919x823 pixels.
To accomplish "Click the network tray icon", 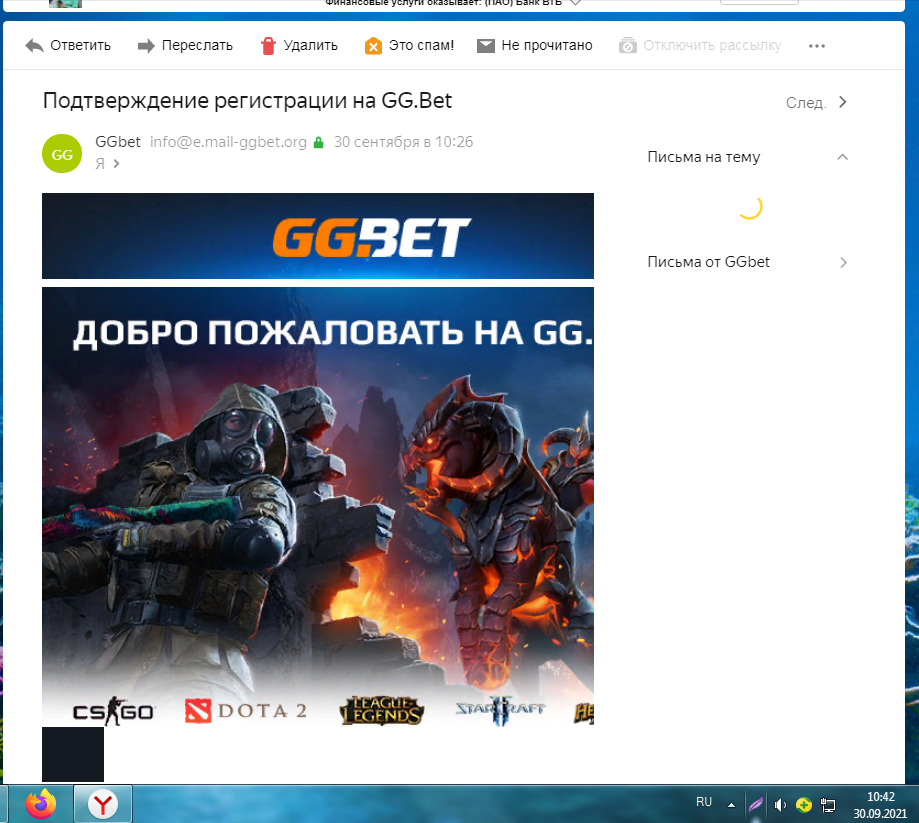I will (x=828, y=805).
